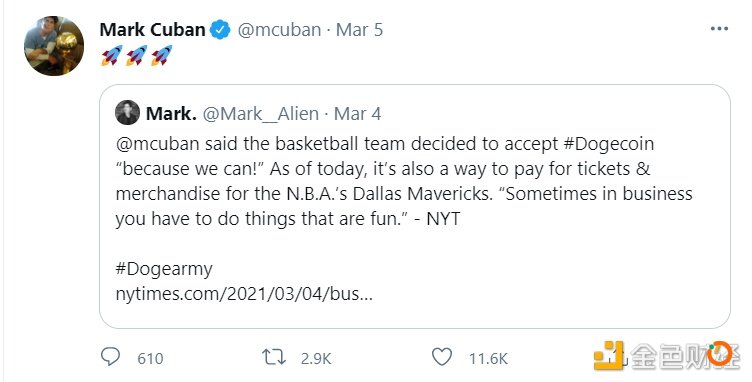Click the 11.6K likes count
The width and height of the screenshot is (752, 382).
(488, 359)
